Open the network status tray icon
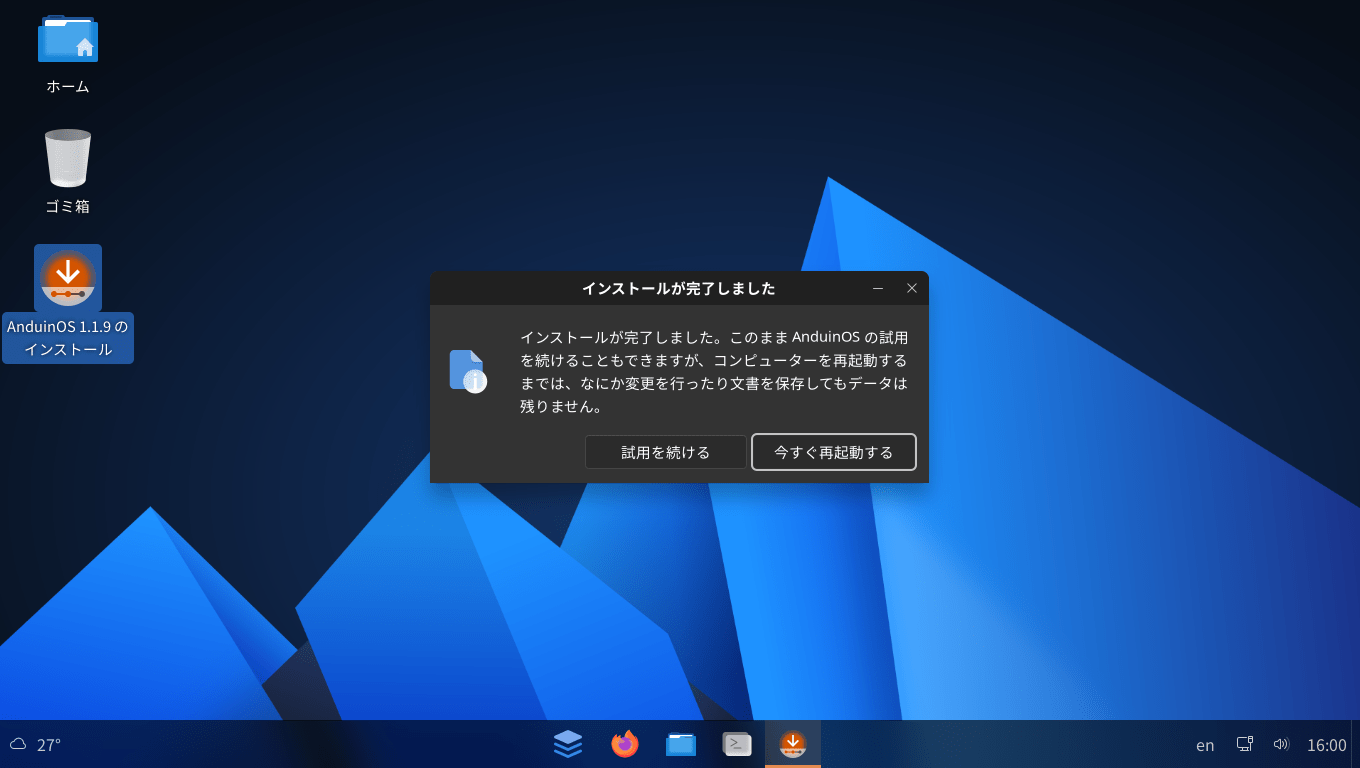 (1245, 744)
